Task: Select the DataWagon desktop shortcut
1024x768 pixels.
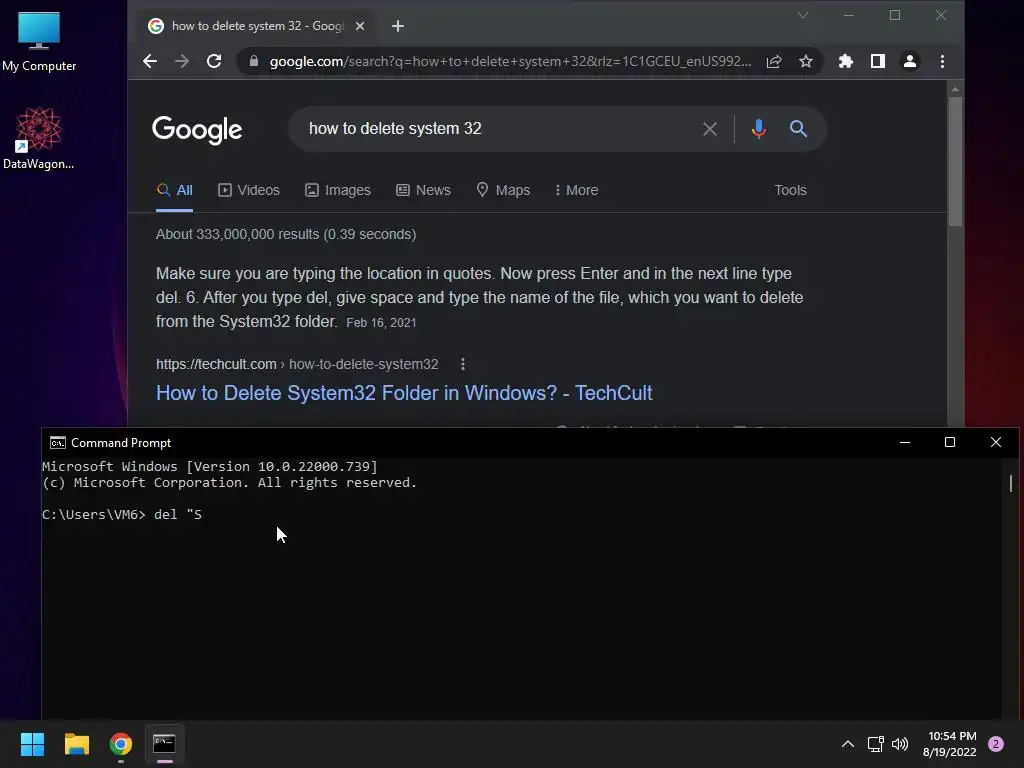Action: coord(39,138)
